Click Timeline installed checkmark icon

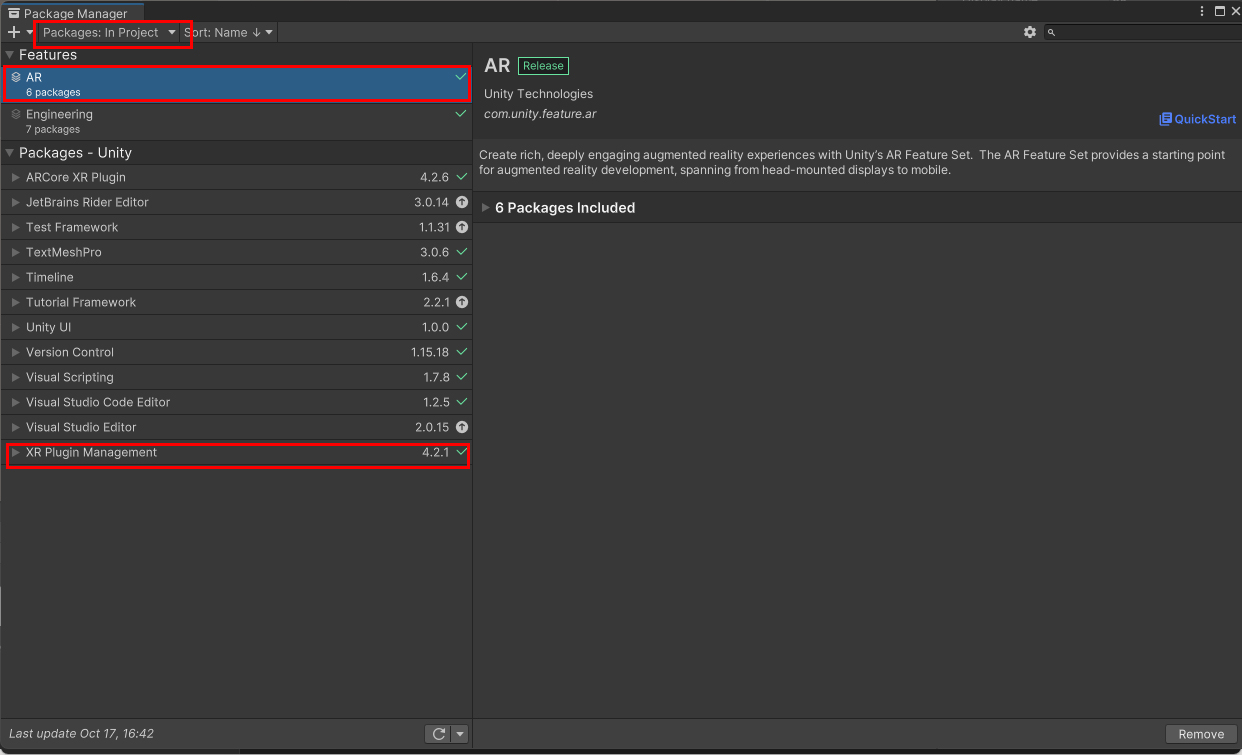[x=461, y=276]
